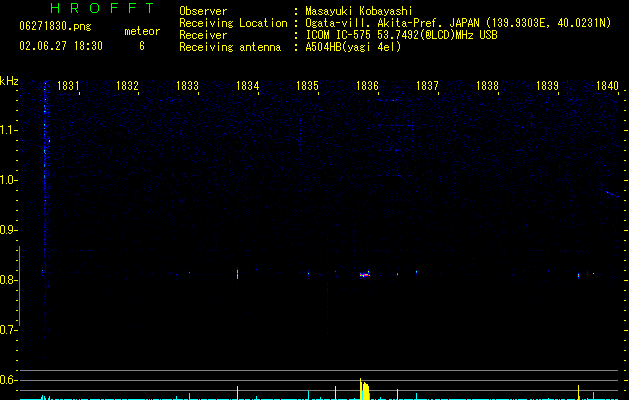Click the gray vertical bar beside frequency axis

[19, 286]
